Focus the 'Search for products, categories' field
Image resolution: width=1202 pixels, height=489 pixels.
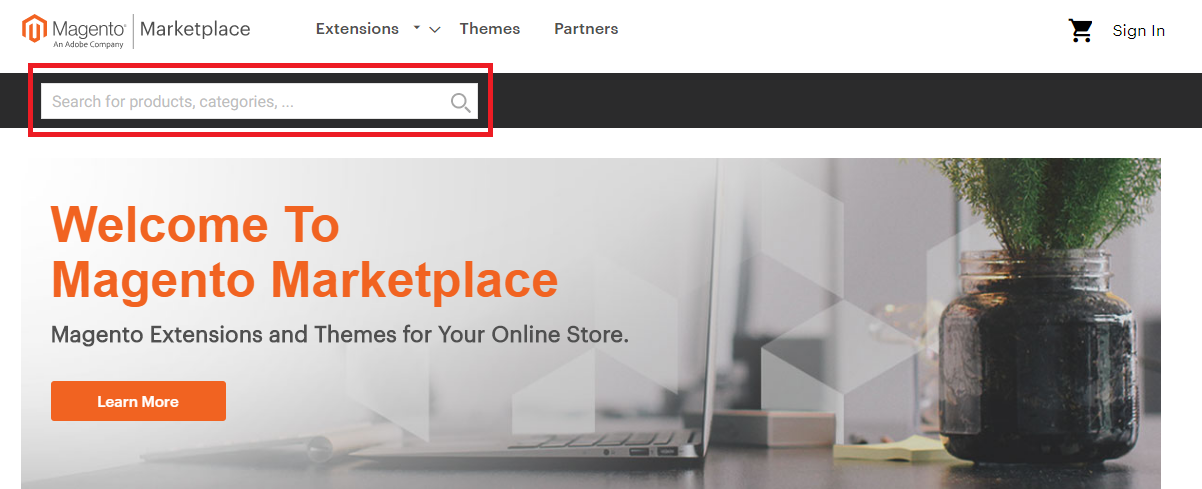click(x=259, y=101)
